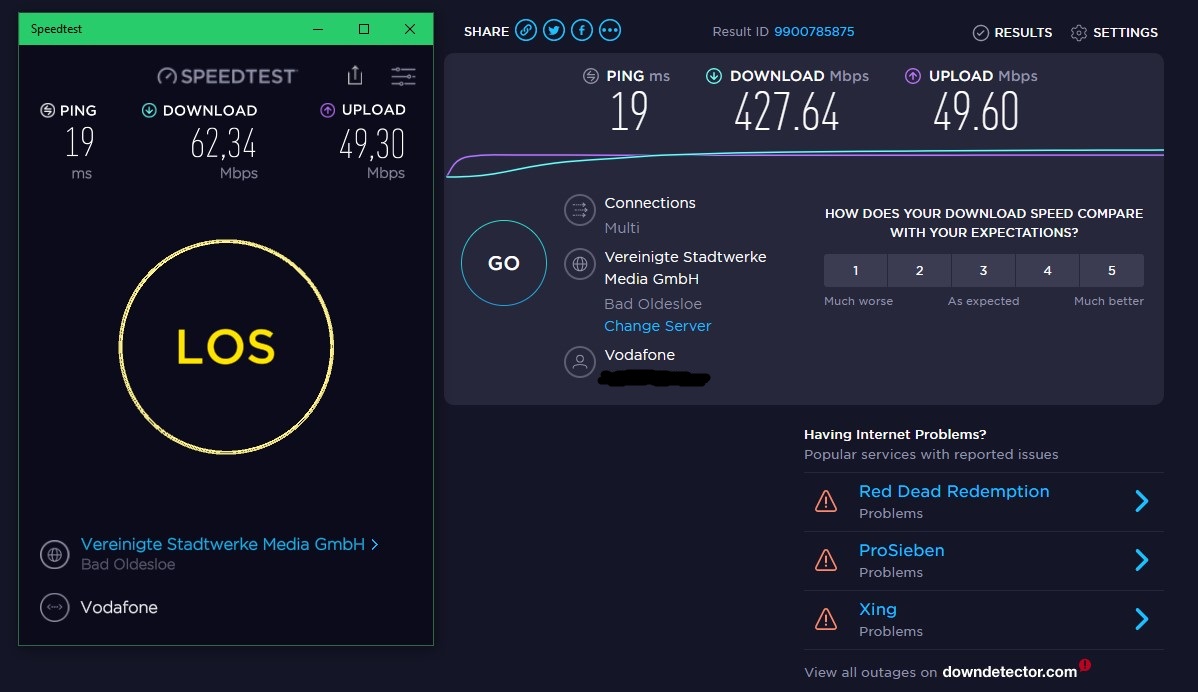The height and width of the screenshot is (692, 1198).
Task: Open more share options ellipsis icon
Action: click(x=610, y=31)
